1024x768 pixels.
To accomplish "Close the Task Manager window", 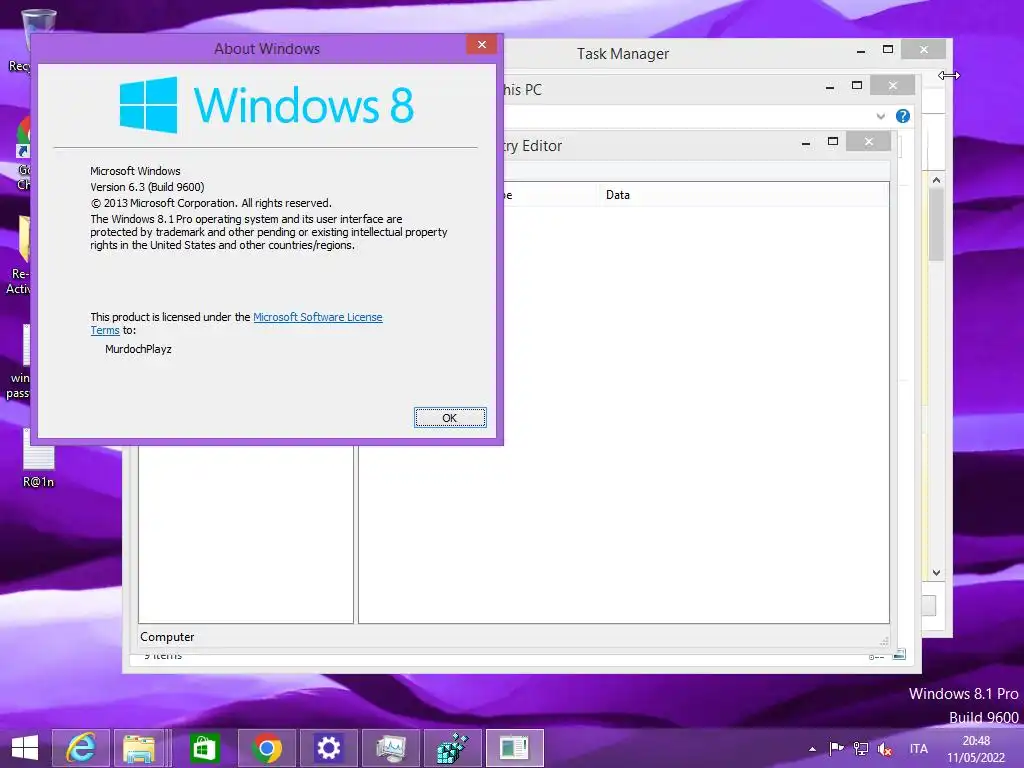I will [923, 50].
